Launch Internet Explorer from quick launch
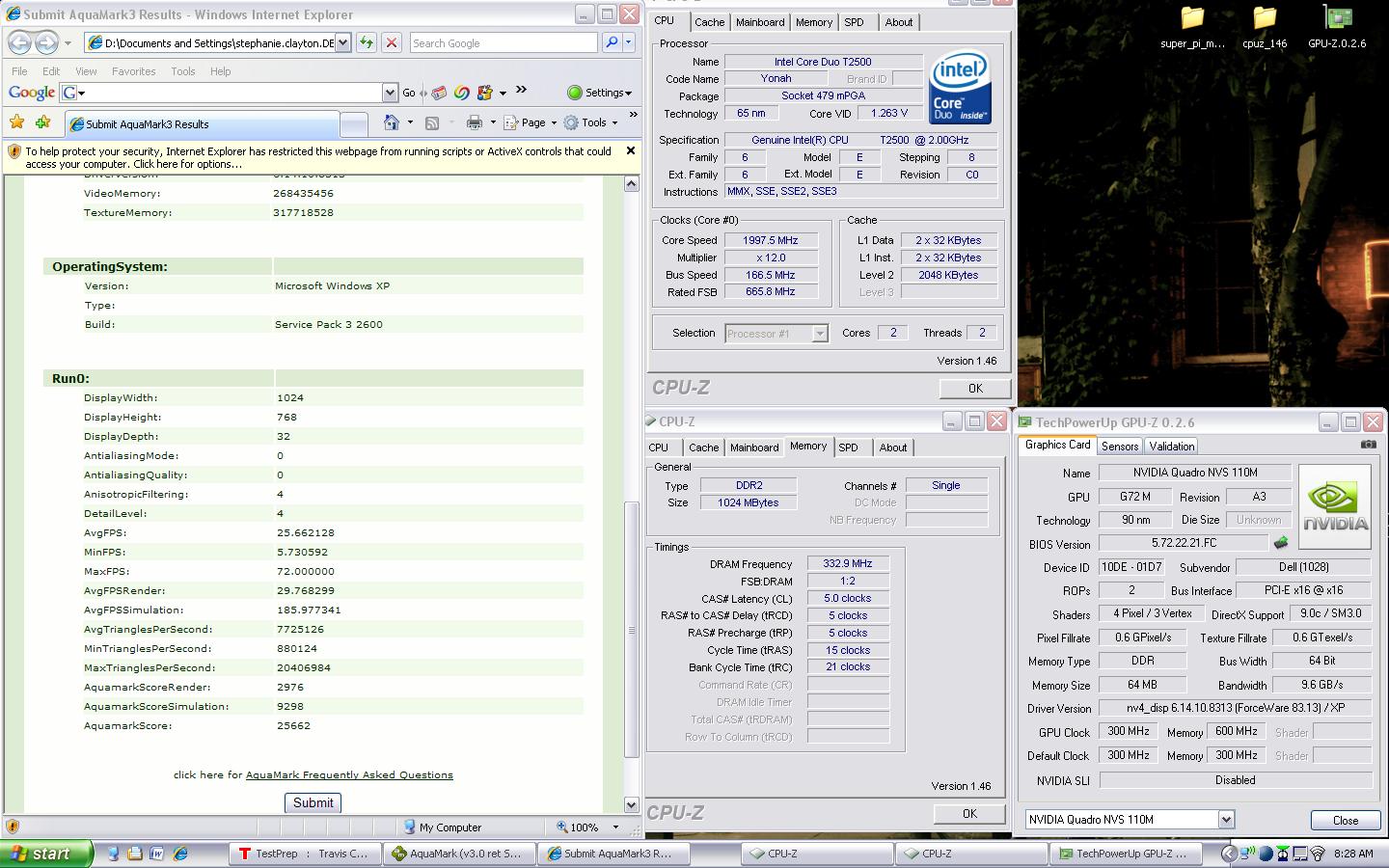Viewport: 1389px width, 868px height. click(x=179, y=854)
